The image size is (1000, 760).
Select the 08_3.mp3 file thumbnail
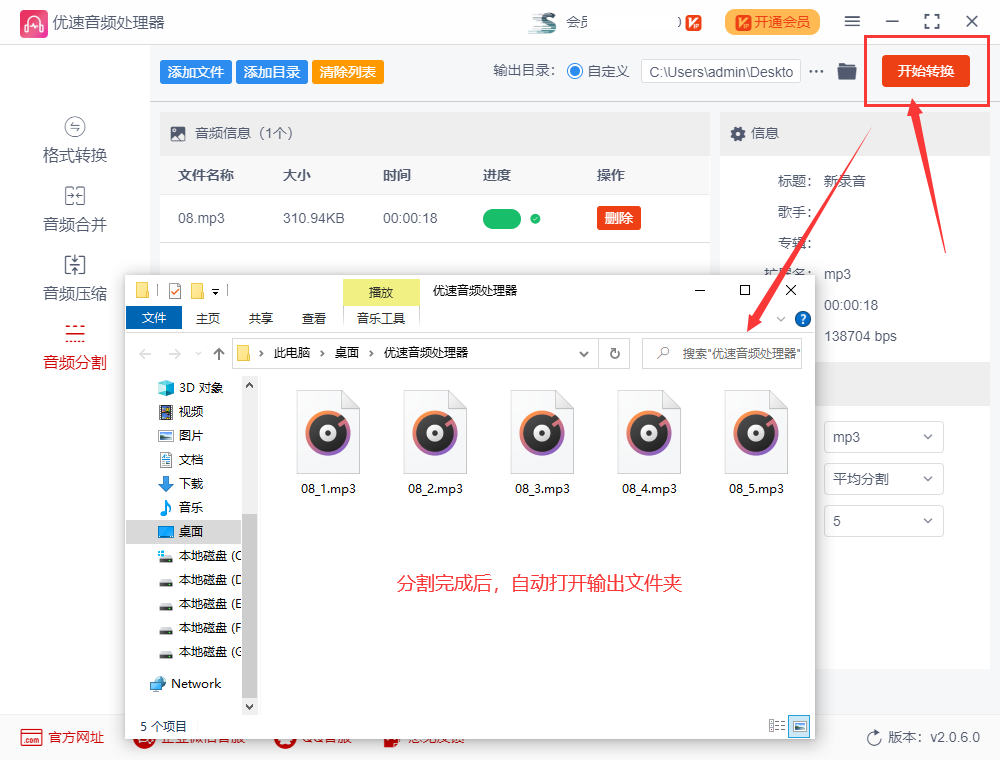click(x=542, y=432)
